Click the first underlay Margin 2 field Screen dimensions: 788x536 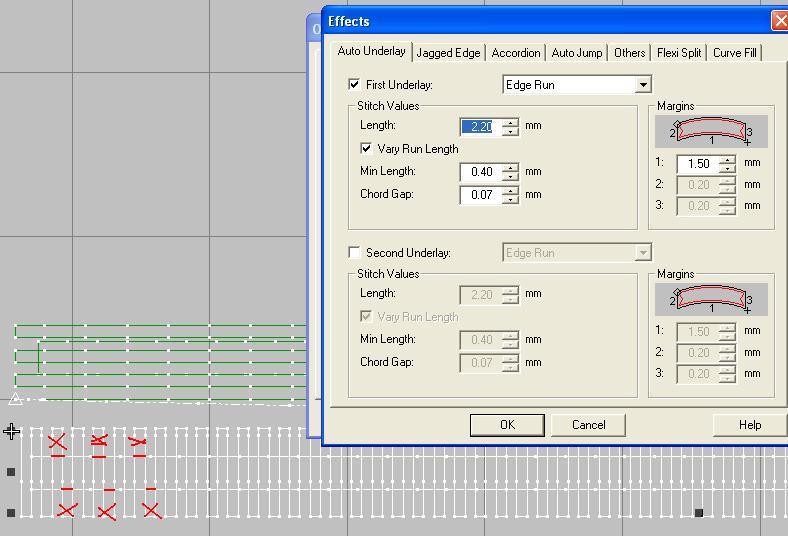tap(698, 185)
